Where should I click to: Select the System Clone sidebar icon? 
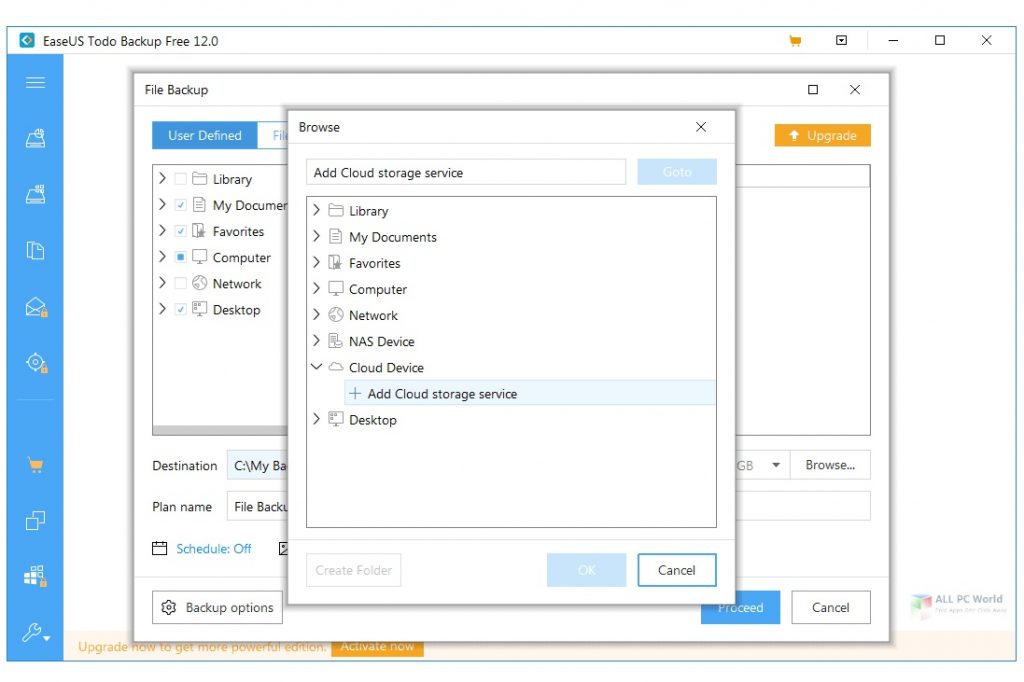point(35,576)
